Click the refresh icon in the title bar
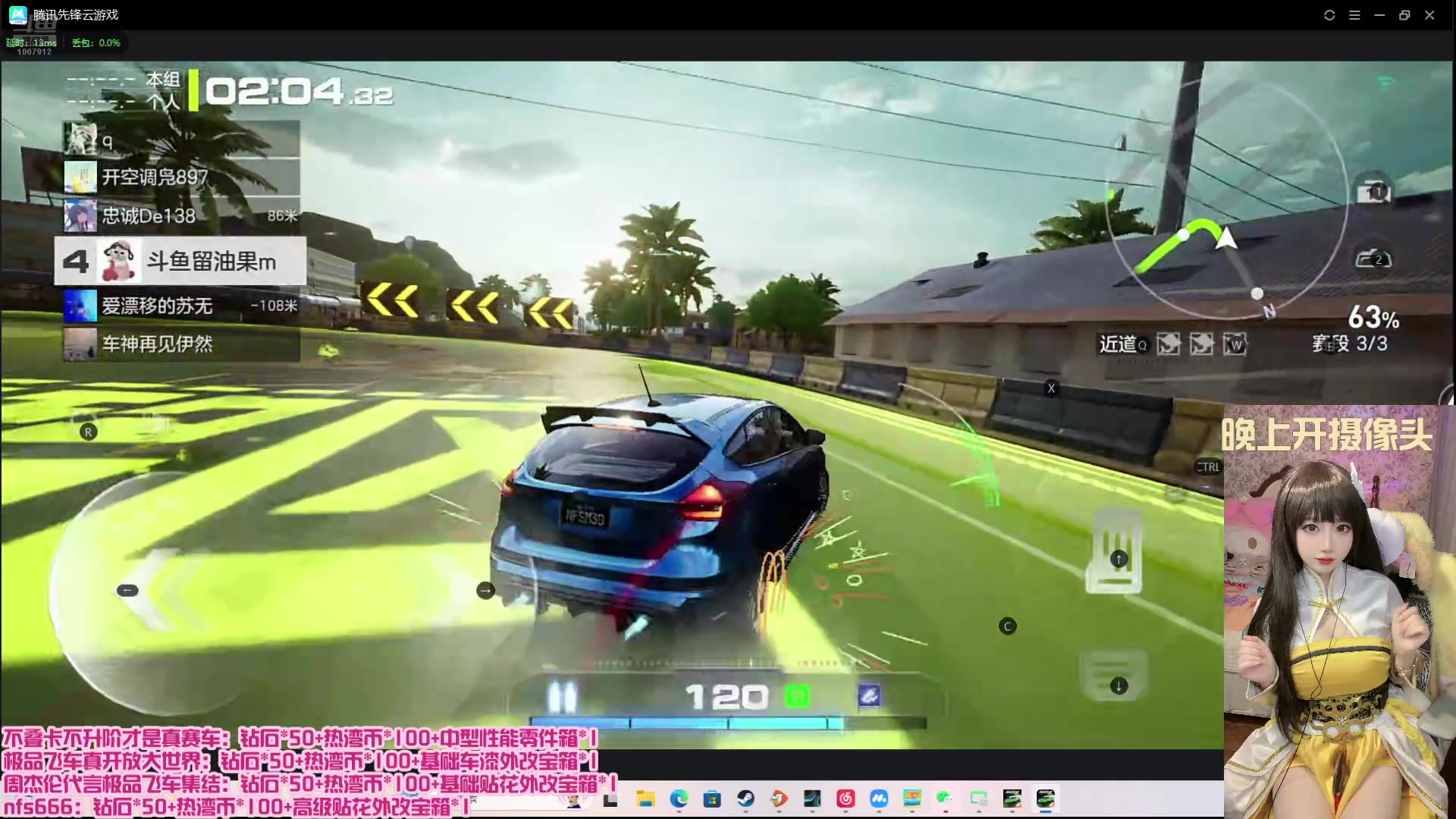1456x819 pixels. (1329, 15)
